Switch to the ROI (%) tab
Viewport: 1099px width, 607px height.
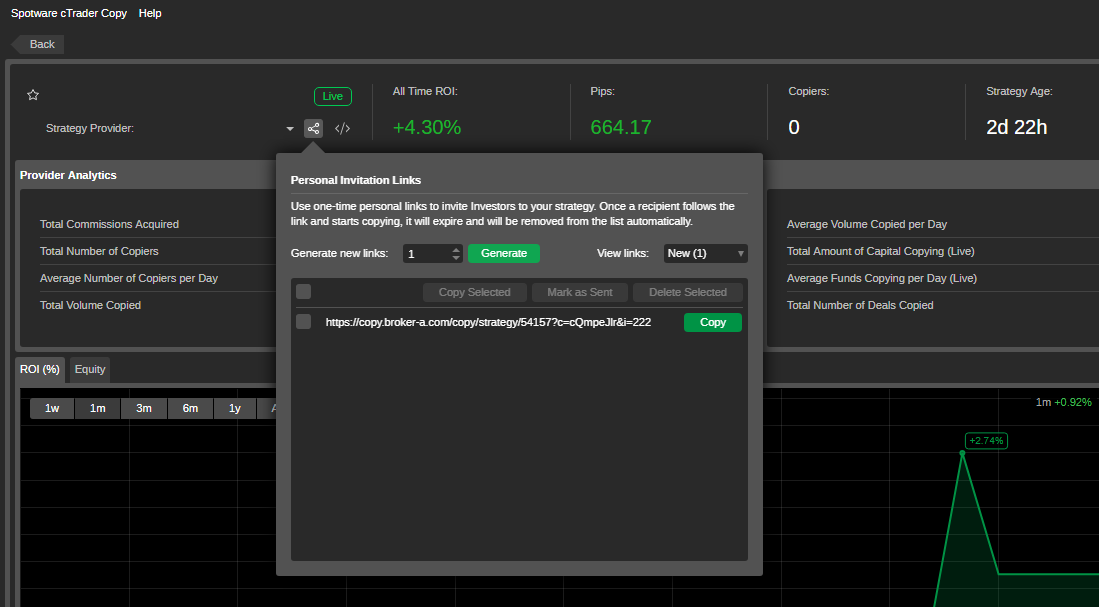coord(40,369)
